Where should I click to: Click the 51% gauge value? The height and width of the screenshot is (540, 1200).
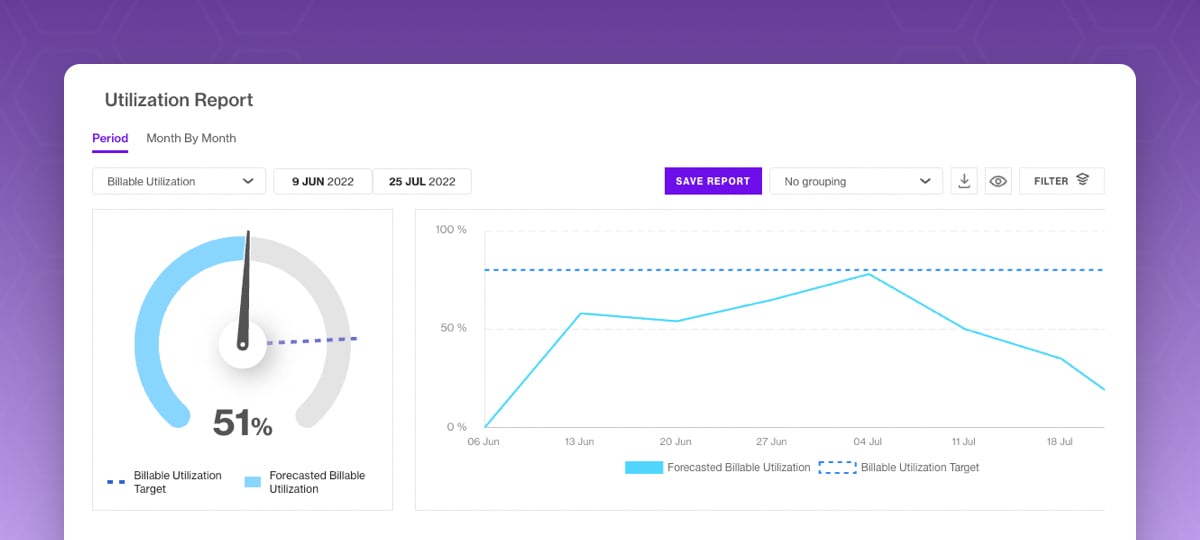242,423
